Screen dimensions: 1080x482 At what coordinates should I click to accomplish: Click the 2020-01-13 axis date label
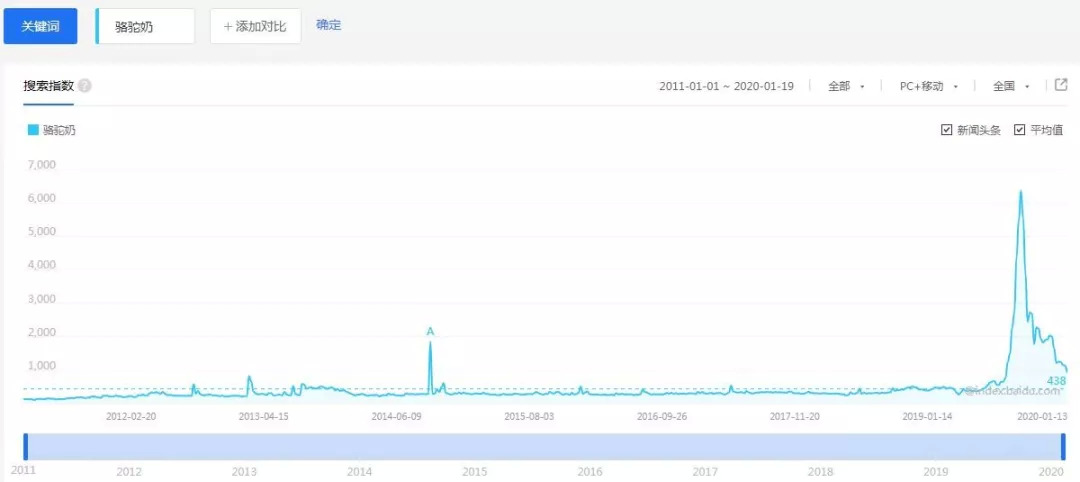point(1042,417)
